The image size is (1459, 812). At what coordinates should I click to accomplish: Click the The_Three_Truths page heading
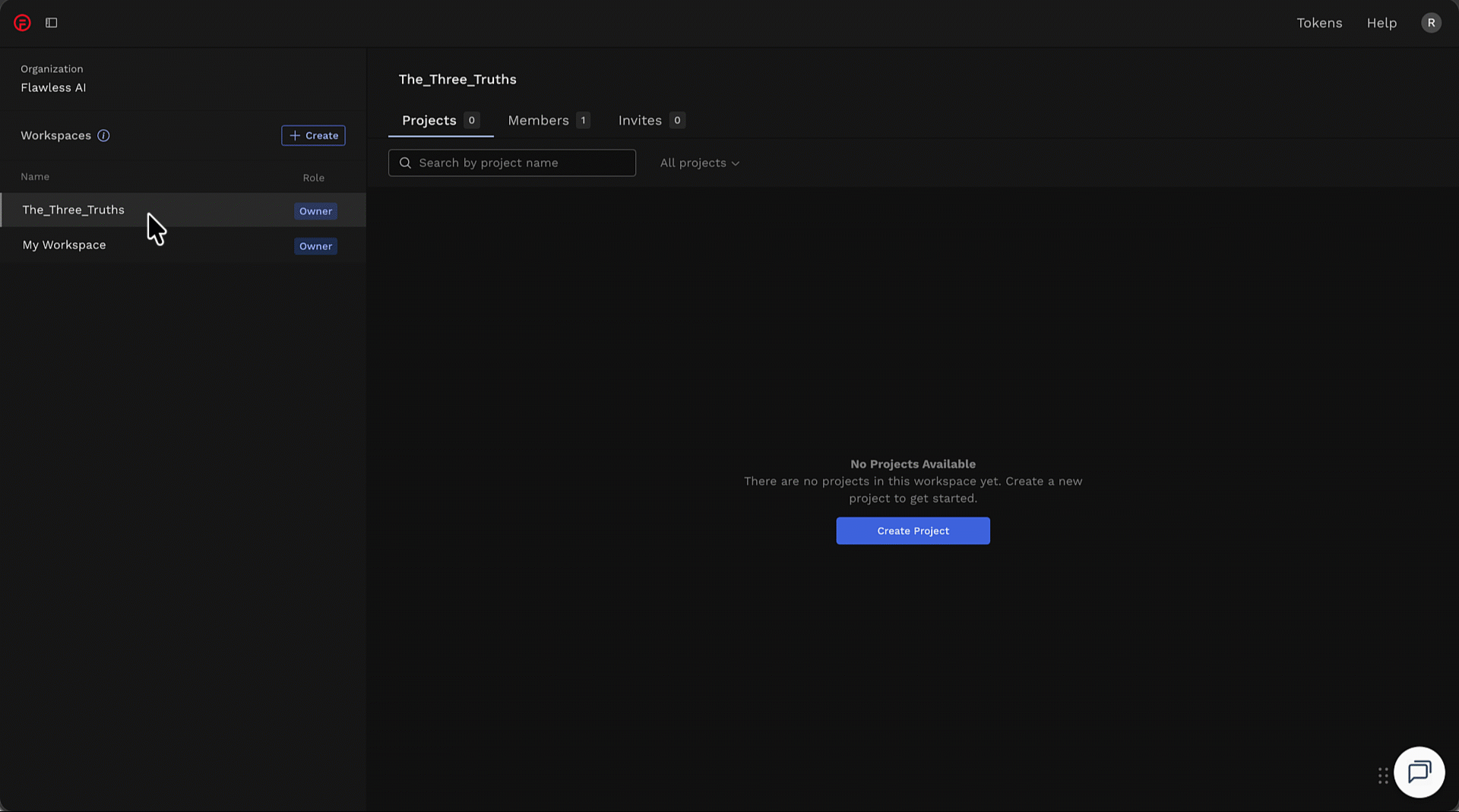457,79
